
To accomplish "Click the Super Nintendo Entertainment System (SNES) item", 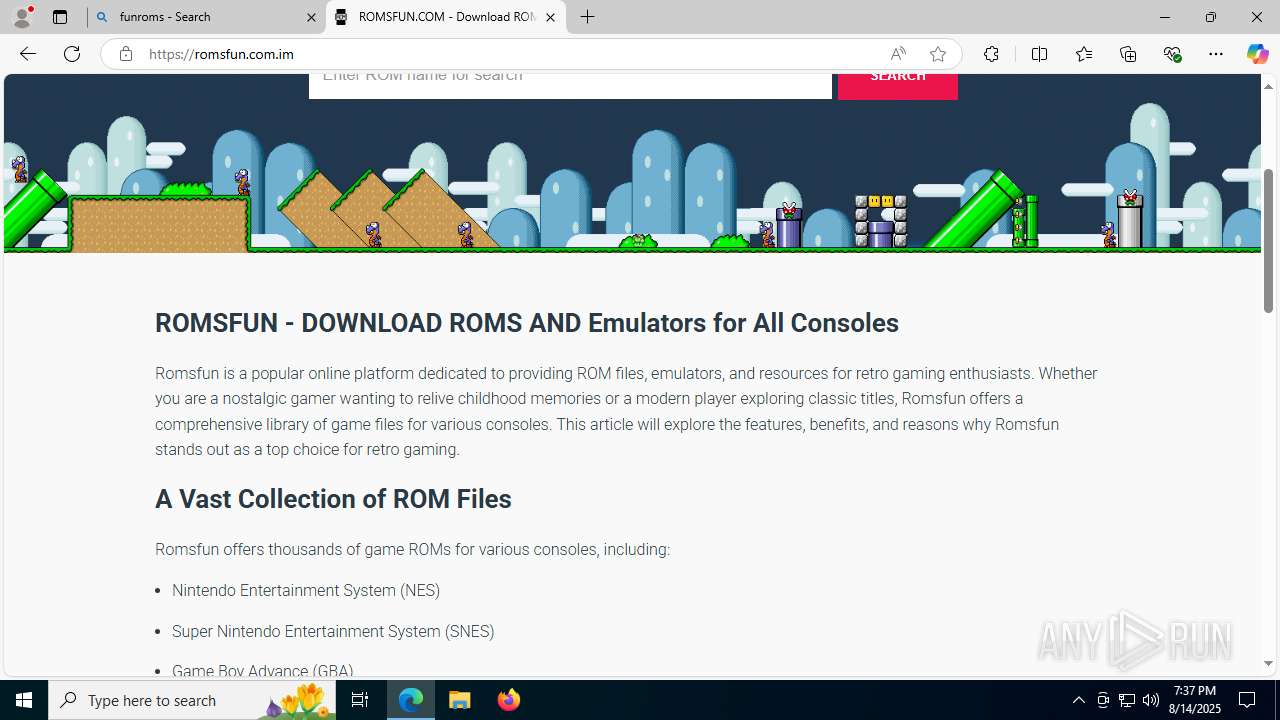I will (x=333, y=631).
